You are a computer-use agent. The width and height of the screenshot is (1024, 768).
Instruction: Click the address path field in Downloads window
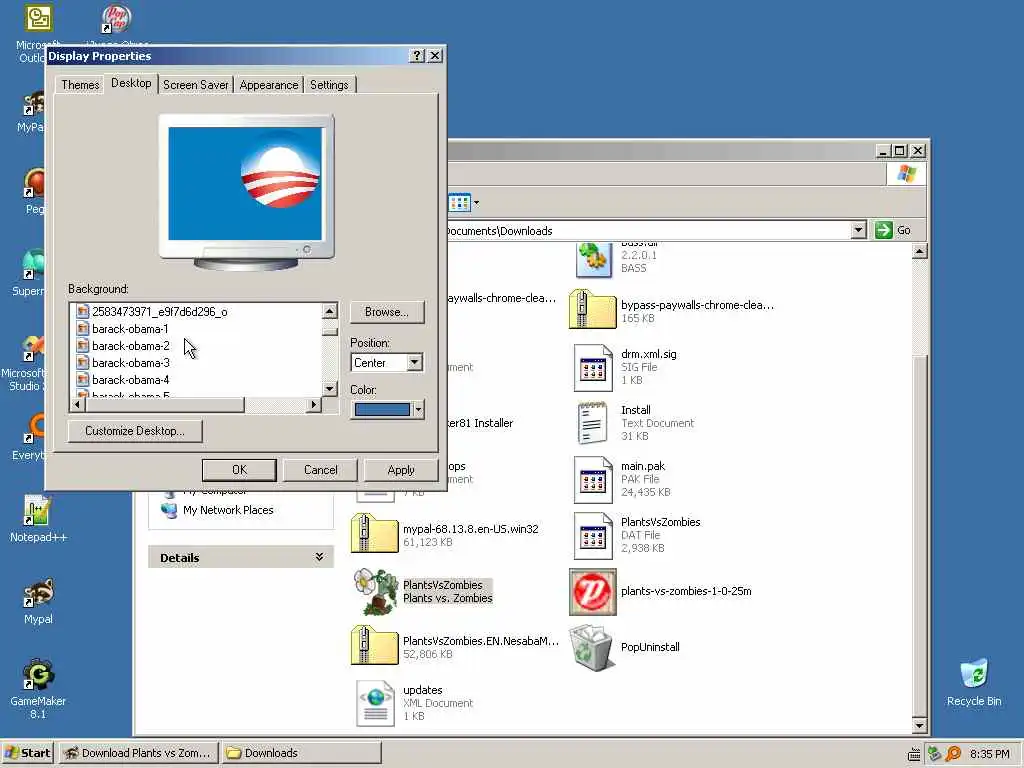point(649,231)
